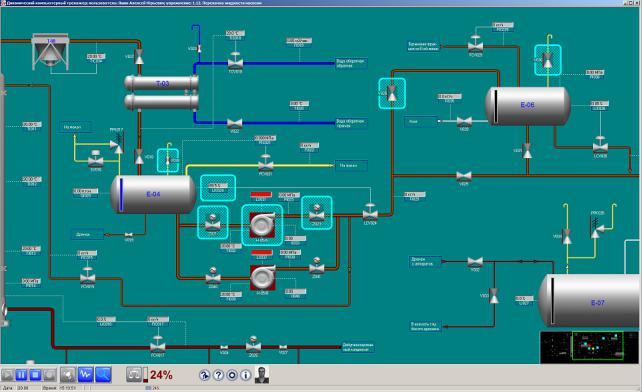Viewport: 642px width, 392px height.
Task: Click control valve on upper blue water line
Action: pos(235,61)
